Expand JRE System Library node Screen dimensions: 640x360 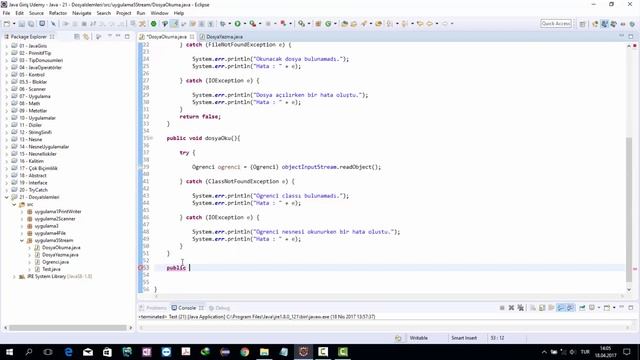click(x=14, y=276)
